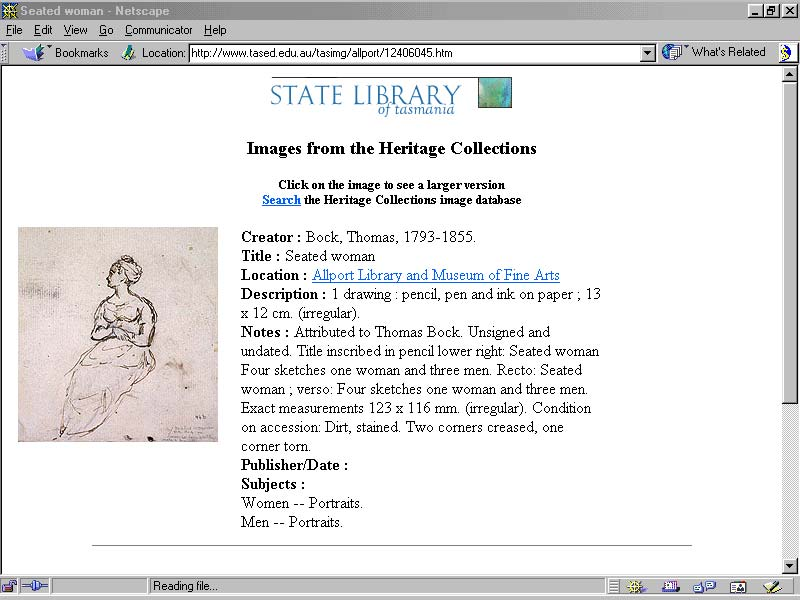Open the View menu
Screen dimensions: 800x600
click(75, 30)
